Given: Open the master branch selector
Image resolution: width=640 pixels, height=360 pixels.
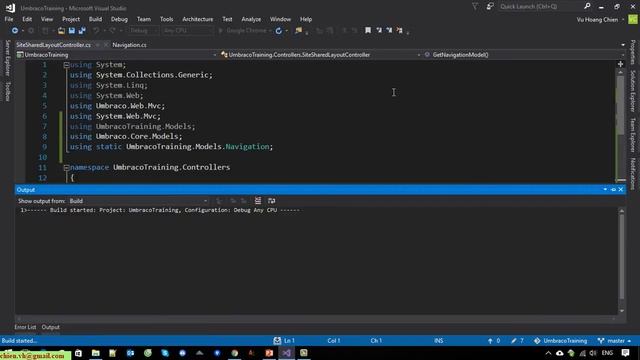Looking at the screenshot, I should (x=614, y=341).
